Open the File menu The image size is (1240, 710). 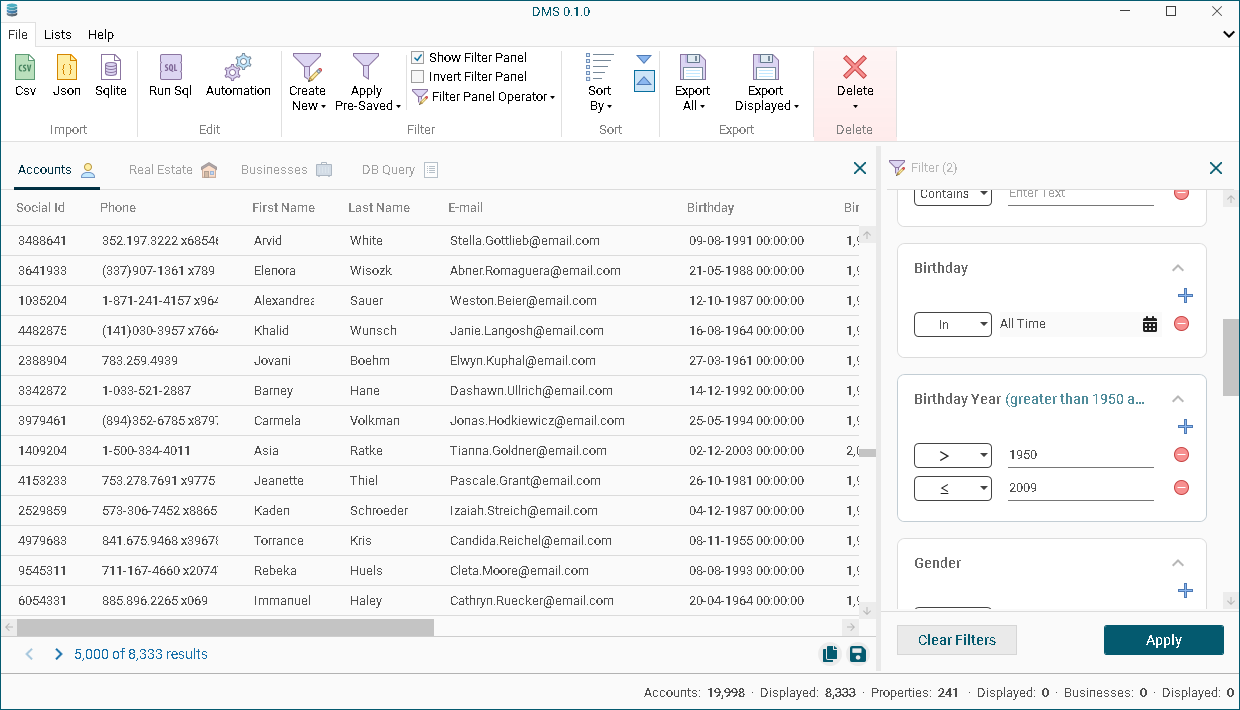[x=17, y=34]
